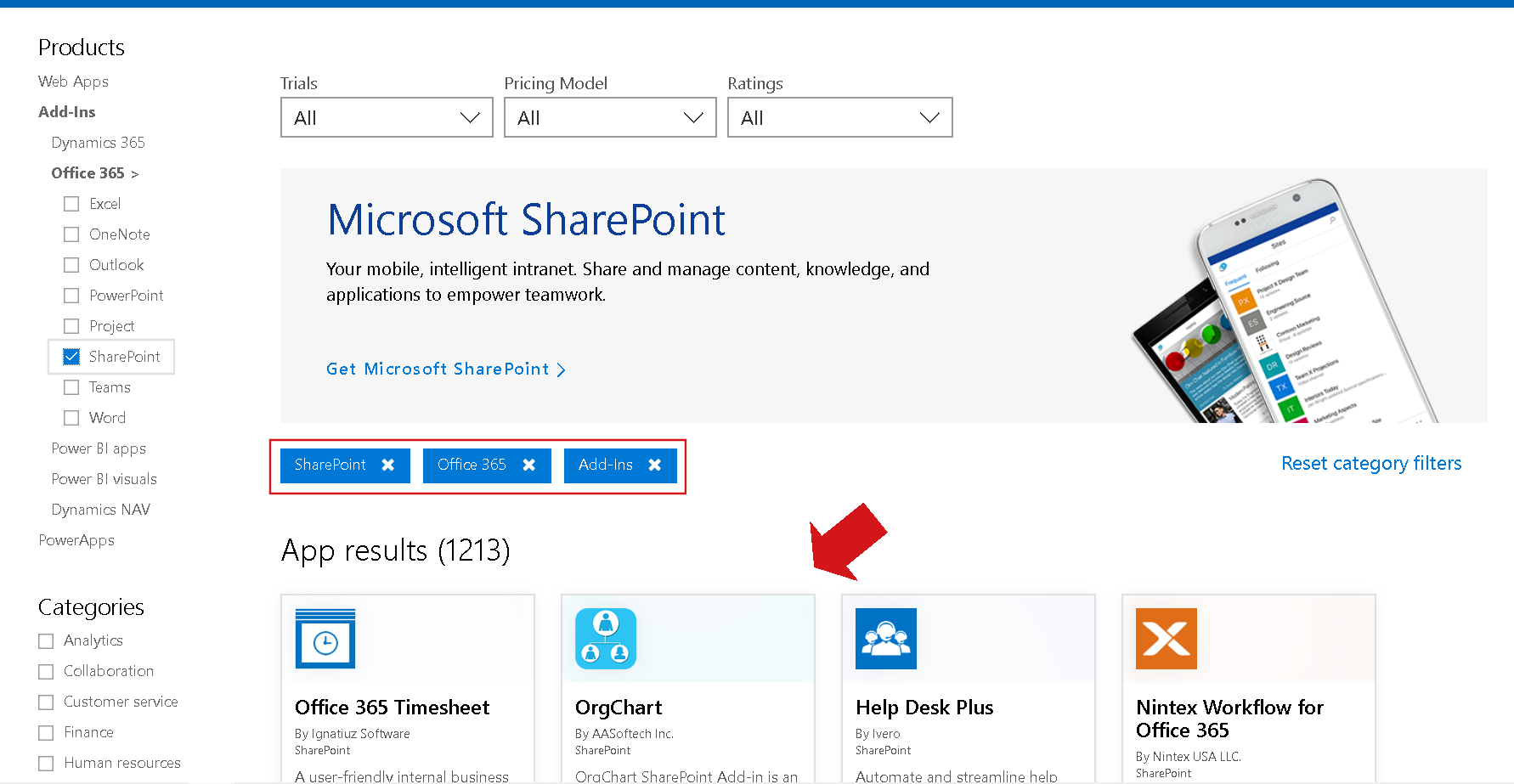Remove the Add-Ins filter tag
Image resolution: width=1514 pixels, height=784 pixels.
[x=655, y=465]
